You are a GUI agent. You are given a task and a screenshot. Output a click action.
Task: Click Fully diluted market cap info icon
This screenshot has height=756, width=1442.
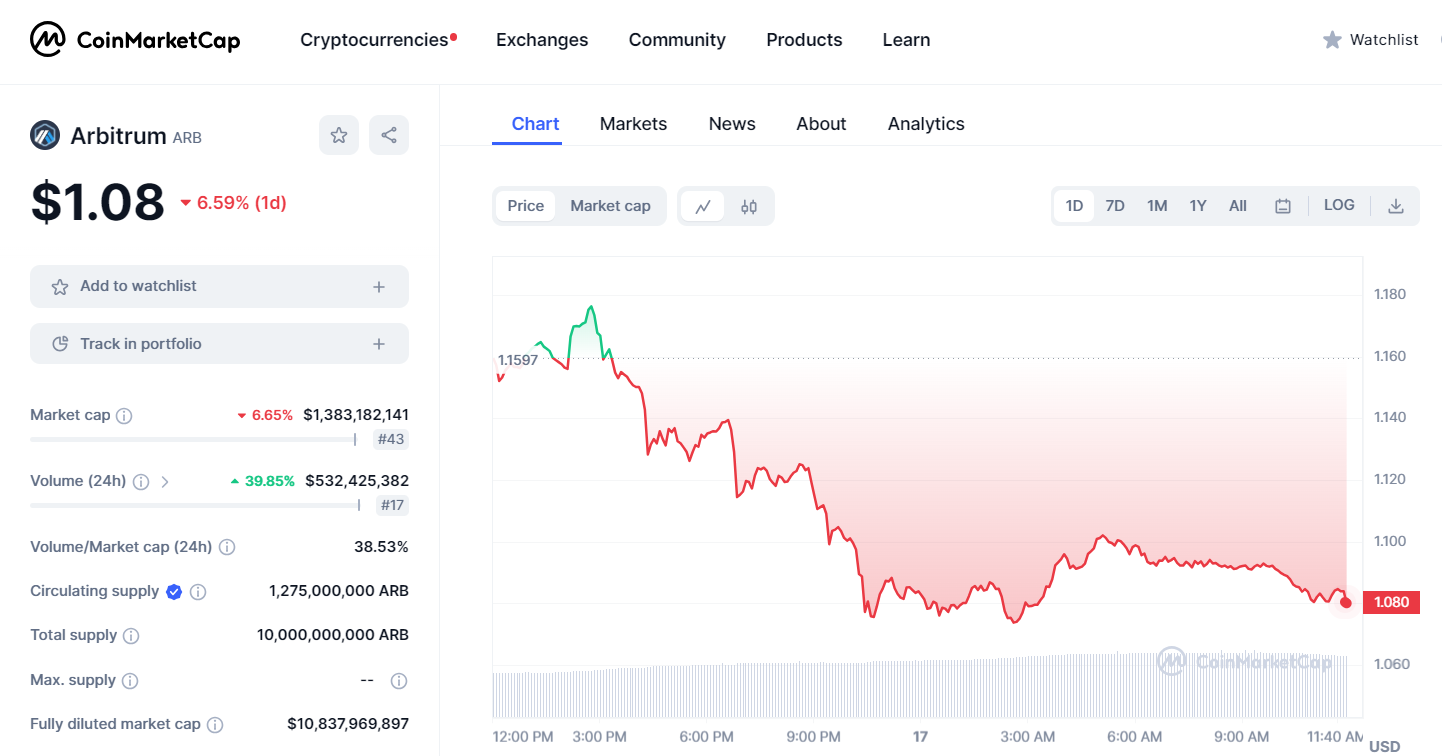click(x=215, y=724)
